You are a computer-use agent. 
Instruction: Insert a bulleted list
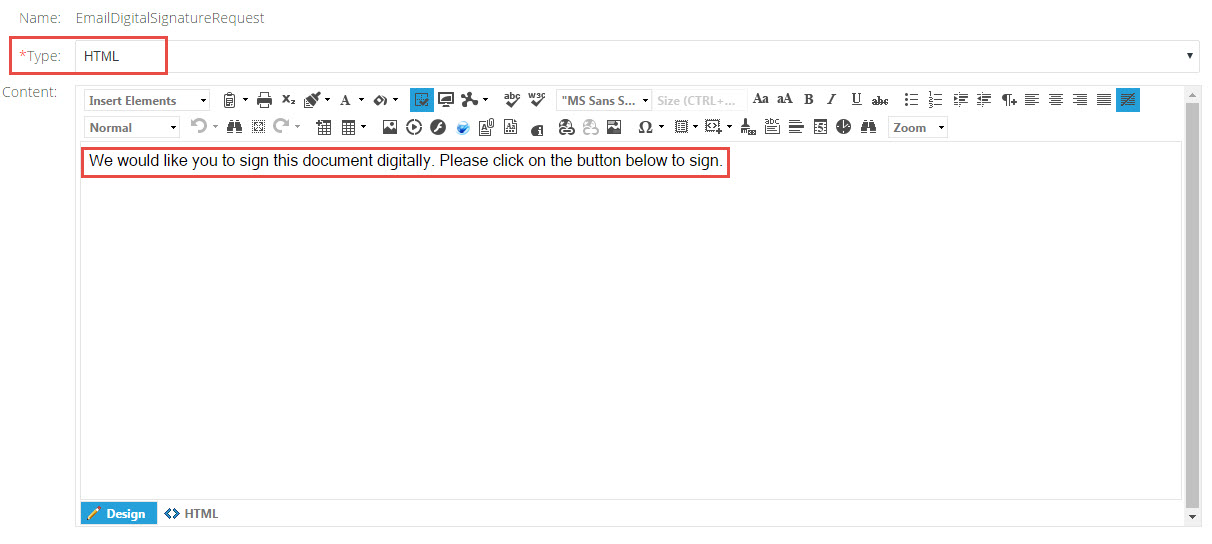[911, 100]
